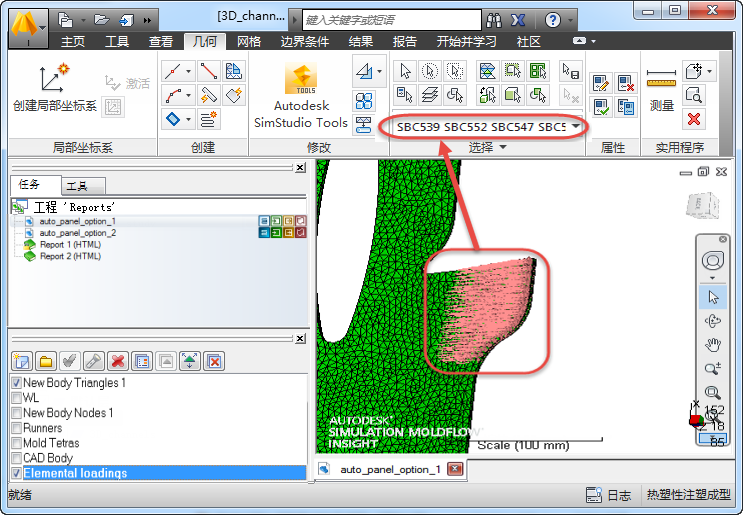Toggle the WL layer checkbox
The width and height of the screenshot is (743, 515).
click(x=17, y=398)
